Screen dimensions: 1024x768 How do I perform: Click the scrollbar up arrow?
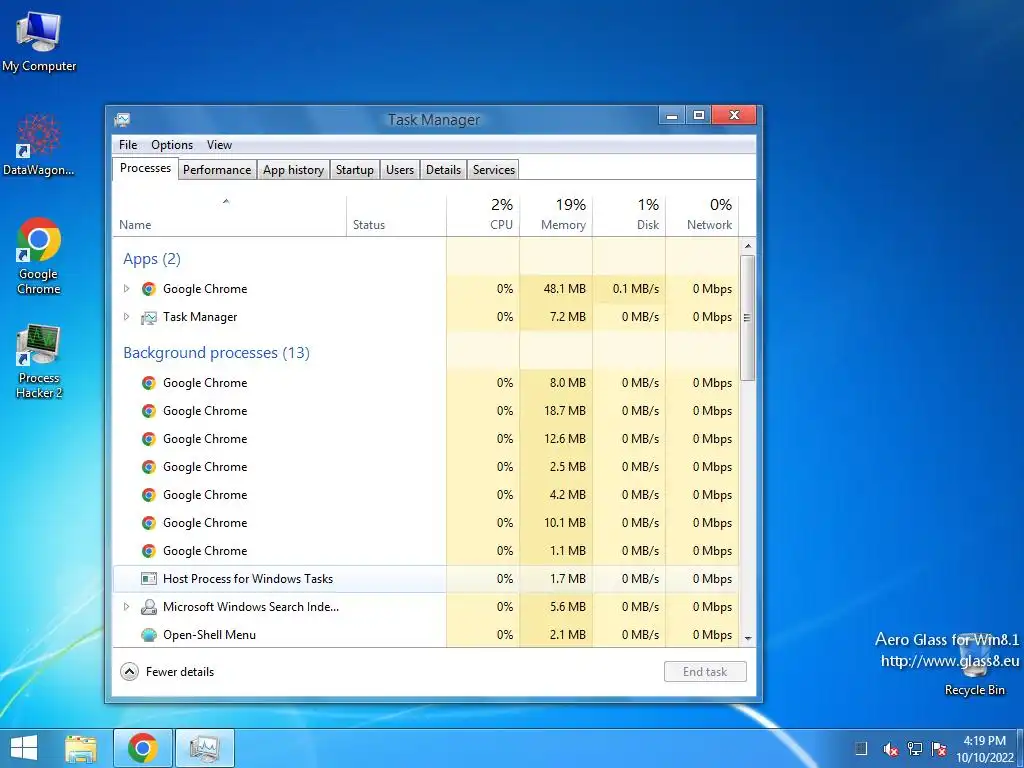[x=748, y=246]
